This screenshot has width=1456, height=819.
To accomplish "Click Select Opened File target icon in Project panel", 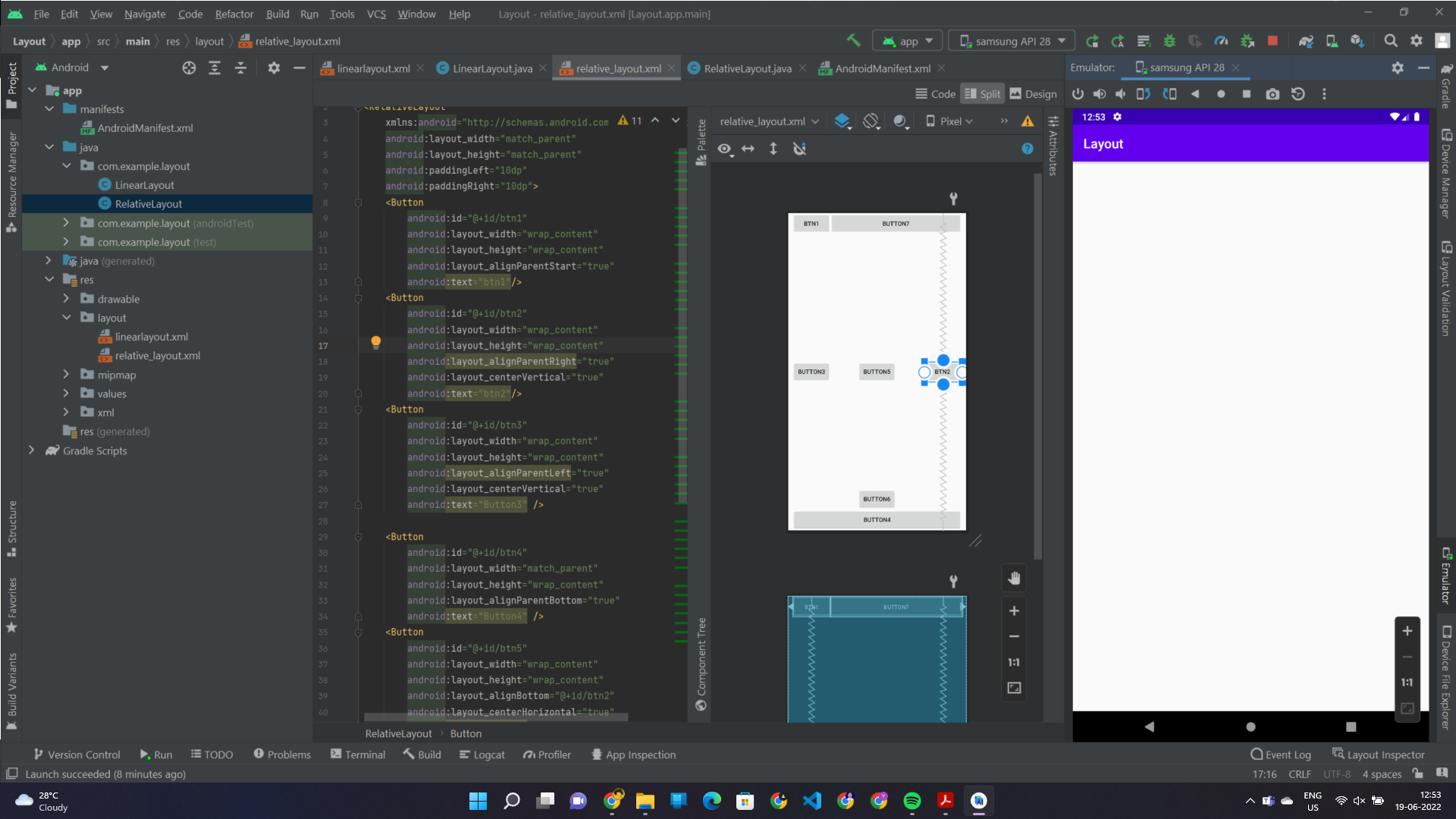I will (x=189, y=67).
